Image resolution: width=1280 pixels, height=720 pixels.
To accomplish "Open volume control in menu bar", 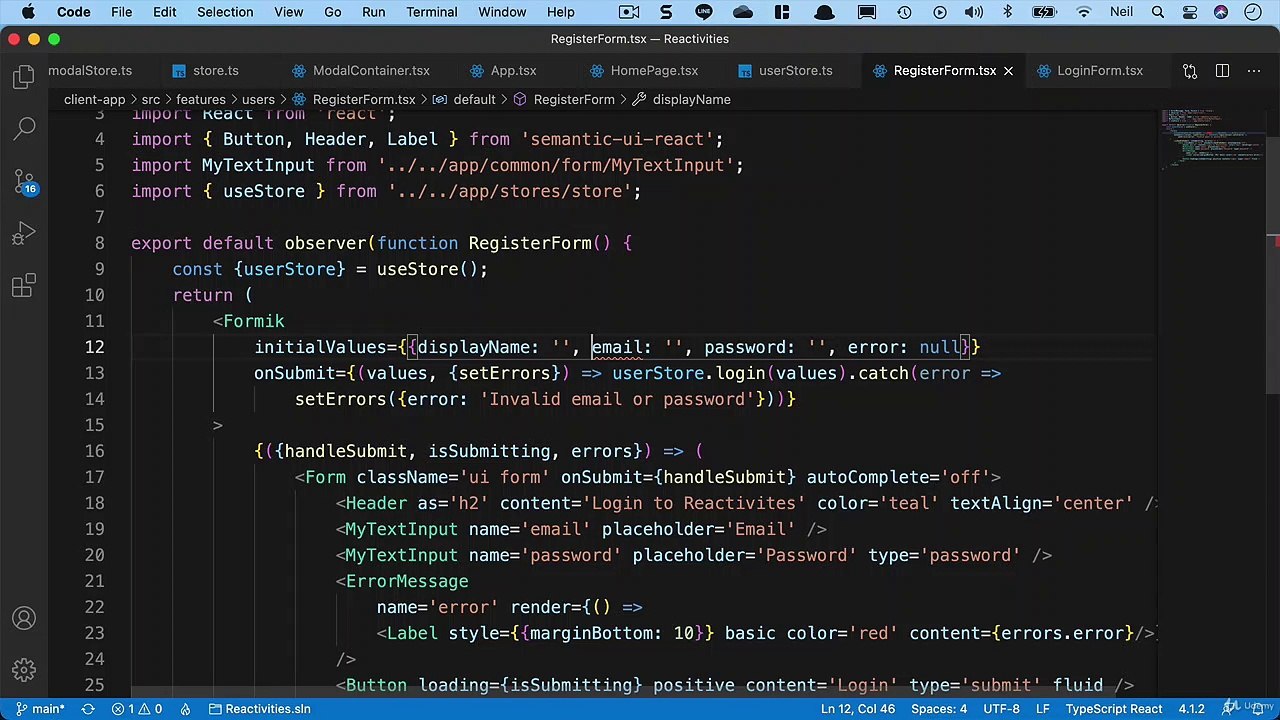I will point(973,12).
